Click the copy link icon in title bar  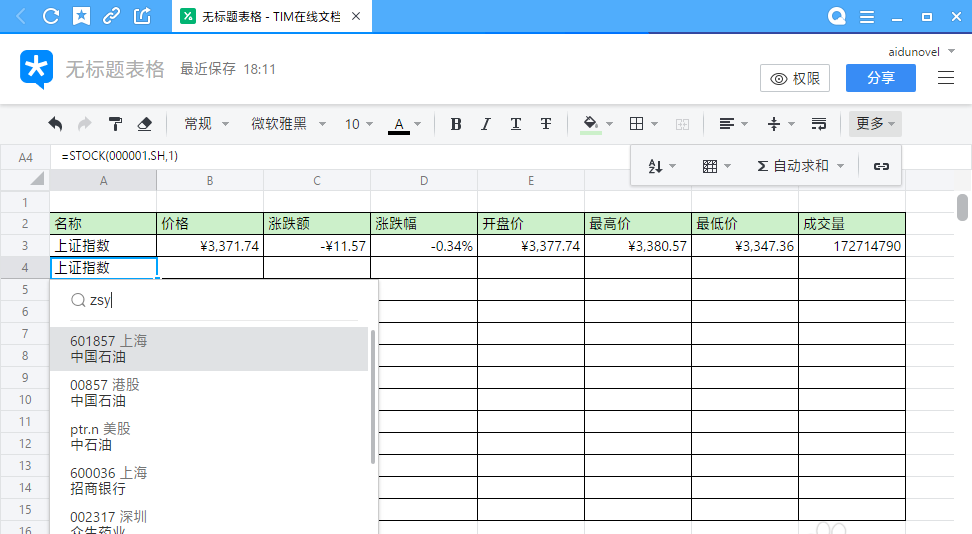coord(112,16)
